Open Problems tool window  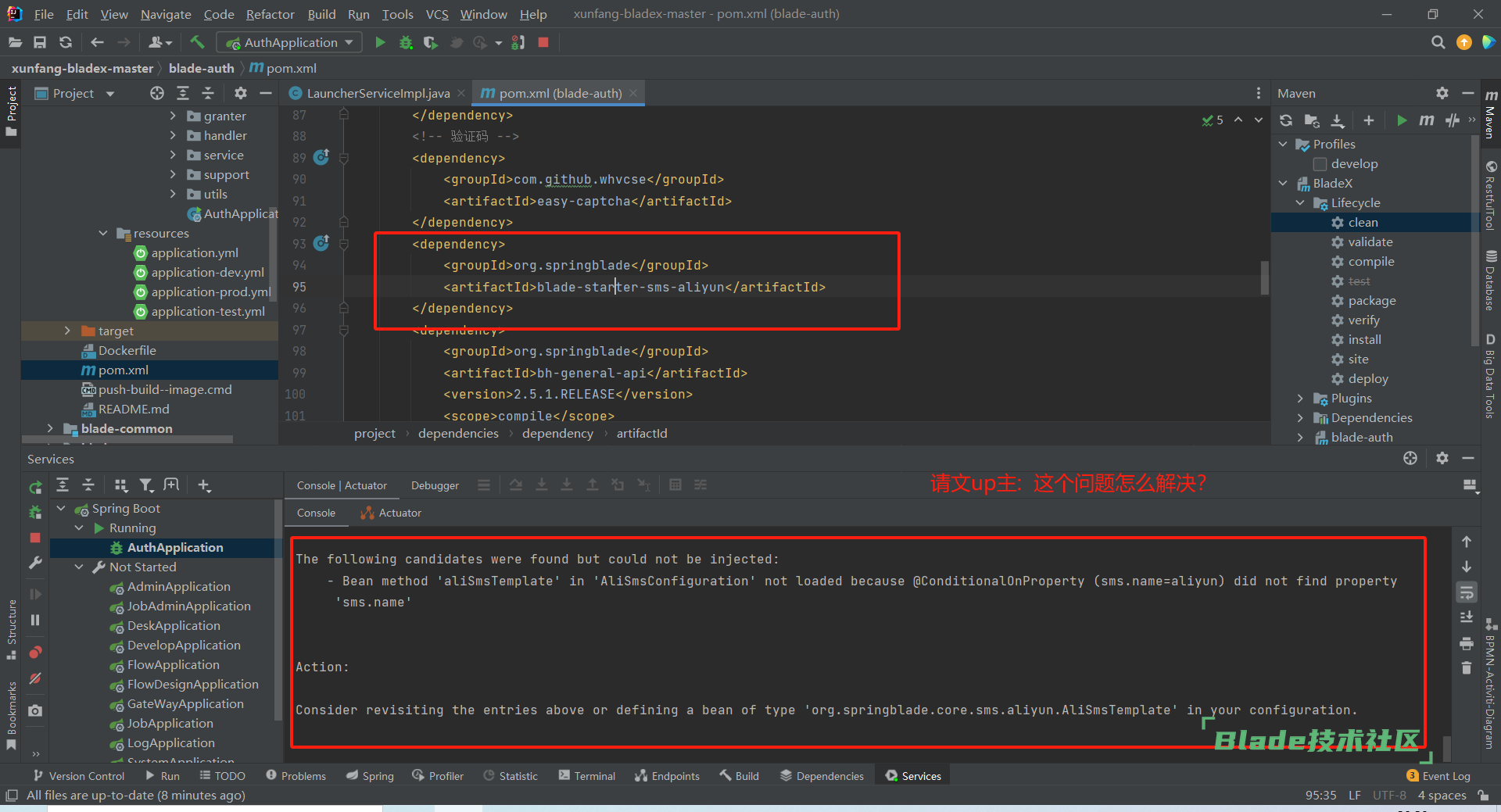click(x=296, y=776)
